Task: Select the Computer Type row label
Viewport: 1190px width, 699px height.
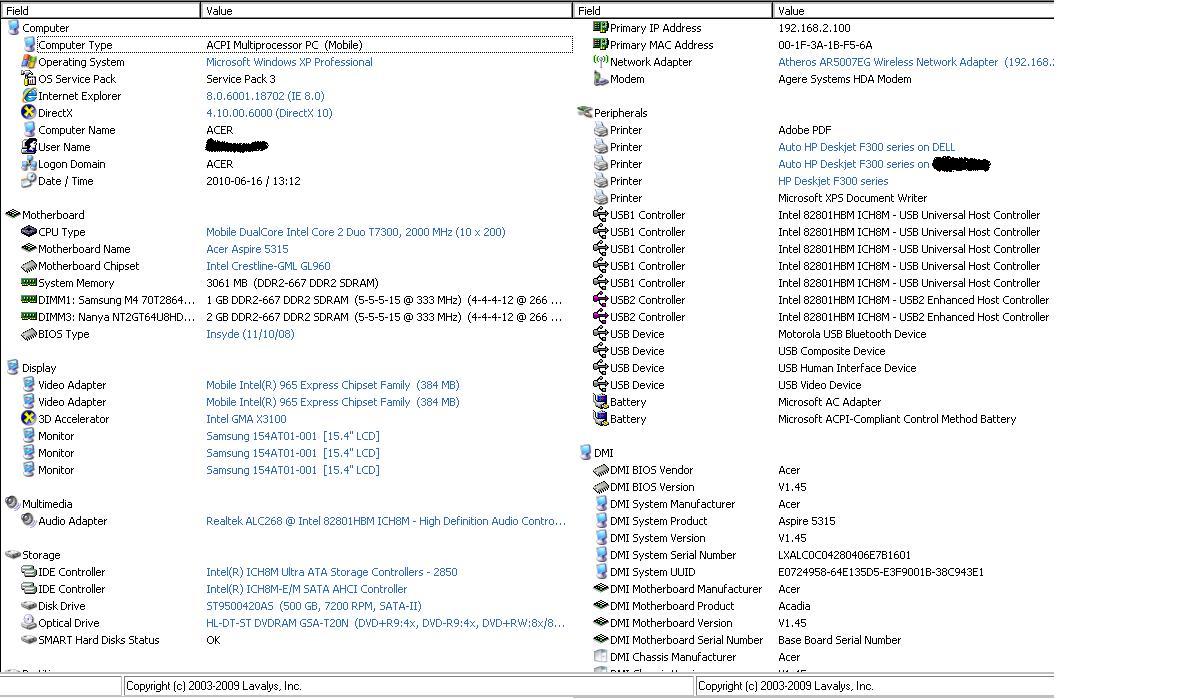Action: pos(74,46)
